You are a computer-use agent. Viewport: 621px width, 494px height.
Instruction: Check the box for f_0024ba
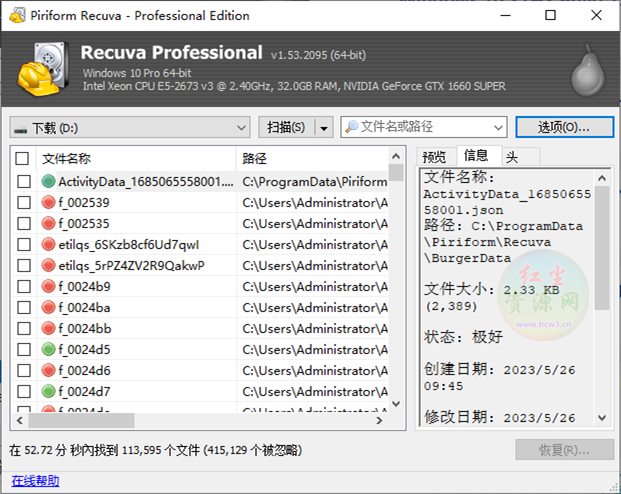pos(24,307)
